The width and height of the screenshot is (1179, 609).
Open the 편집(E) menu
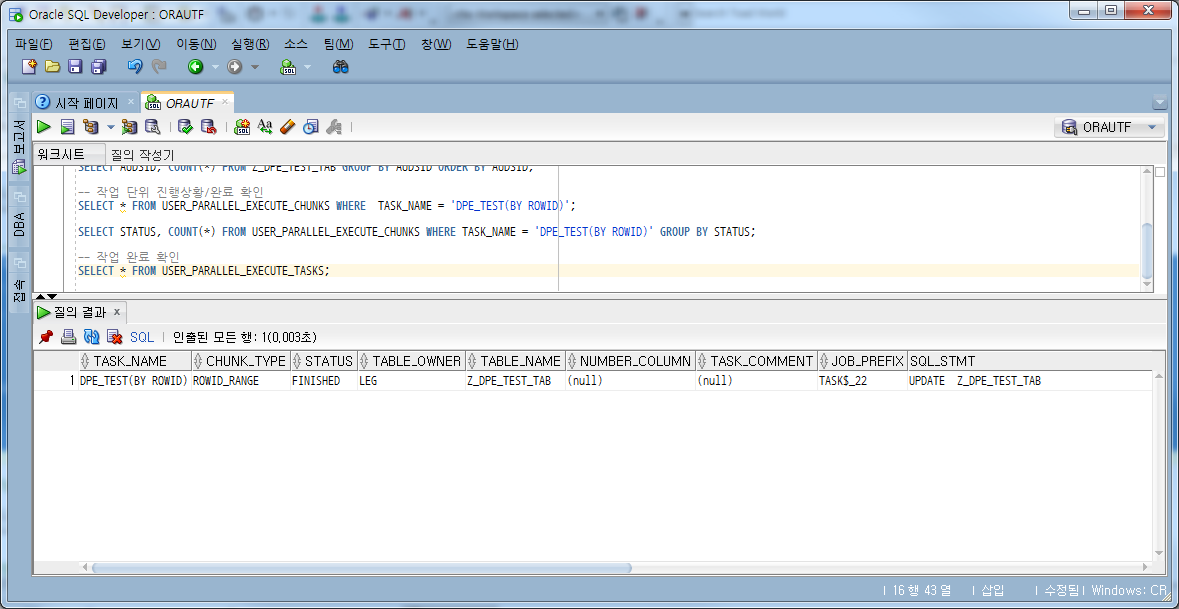coord(87,44)
